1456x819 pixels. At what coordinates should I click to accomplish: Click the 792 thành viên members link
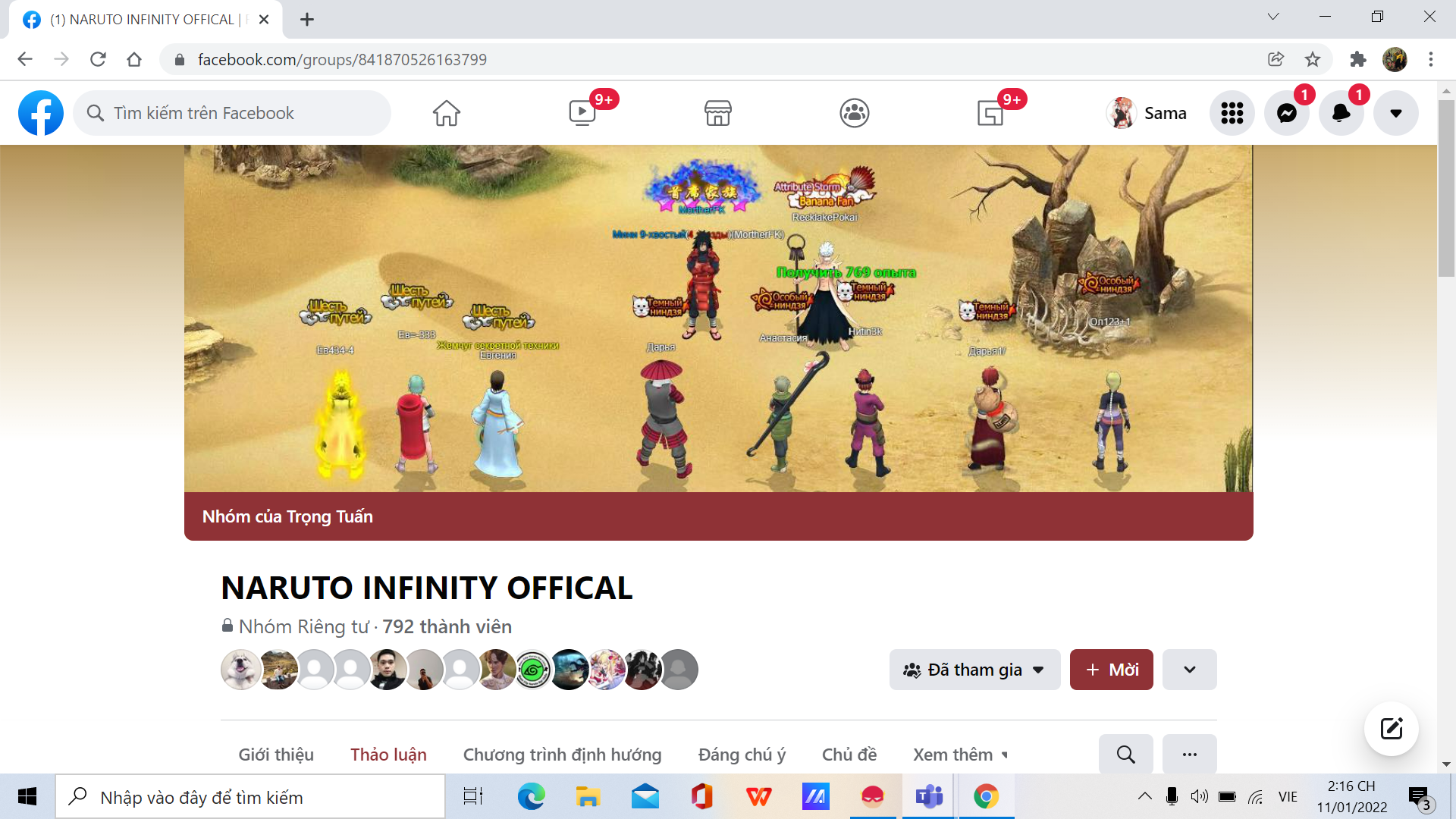447,626
